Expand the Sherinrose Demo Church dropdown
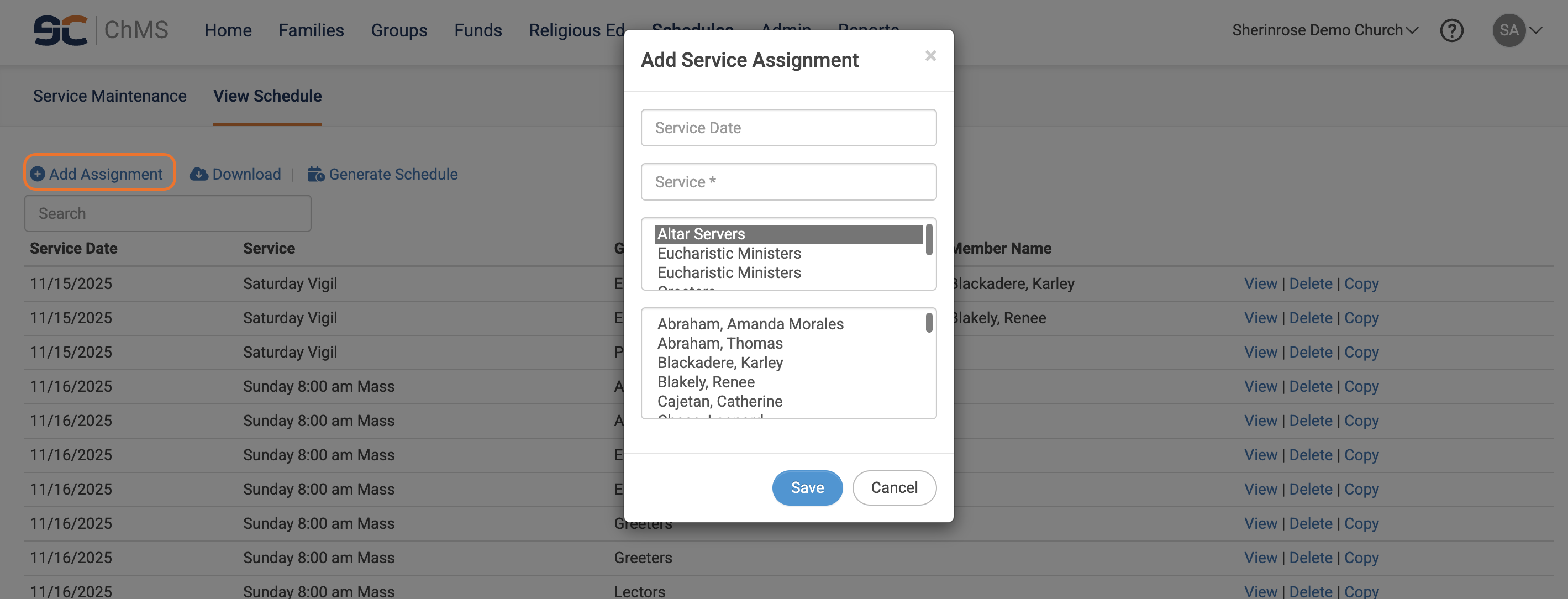The height and width of the screenshot is (599, 1568). [1324, 30]
